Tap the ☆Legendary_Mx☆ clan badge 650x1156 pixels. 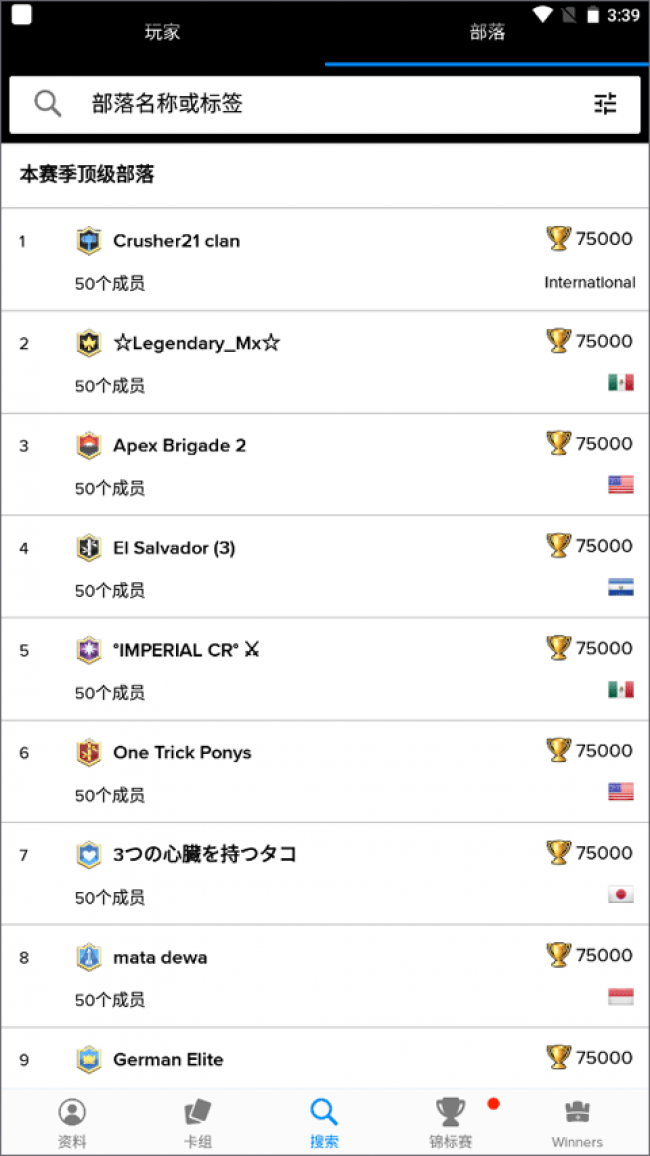89,343
